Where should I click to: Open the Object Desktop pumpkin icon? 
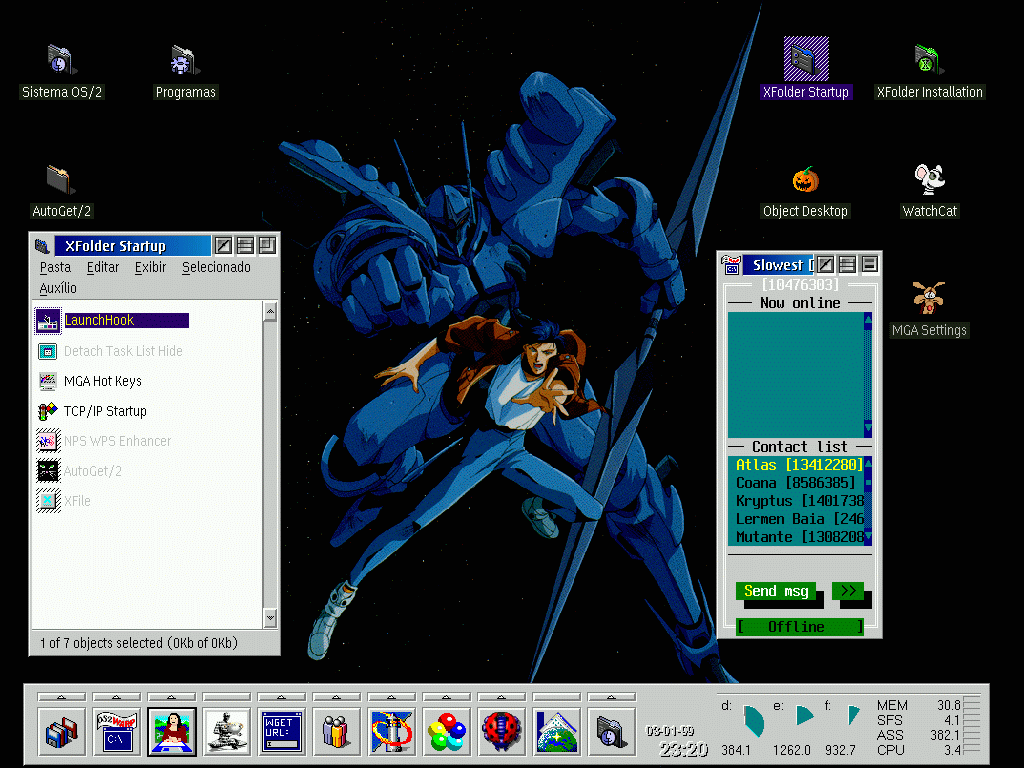[x=805, y=180]
